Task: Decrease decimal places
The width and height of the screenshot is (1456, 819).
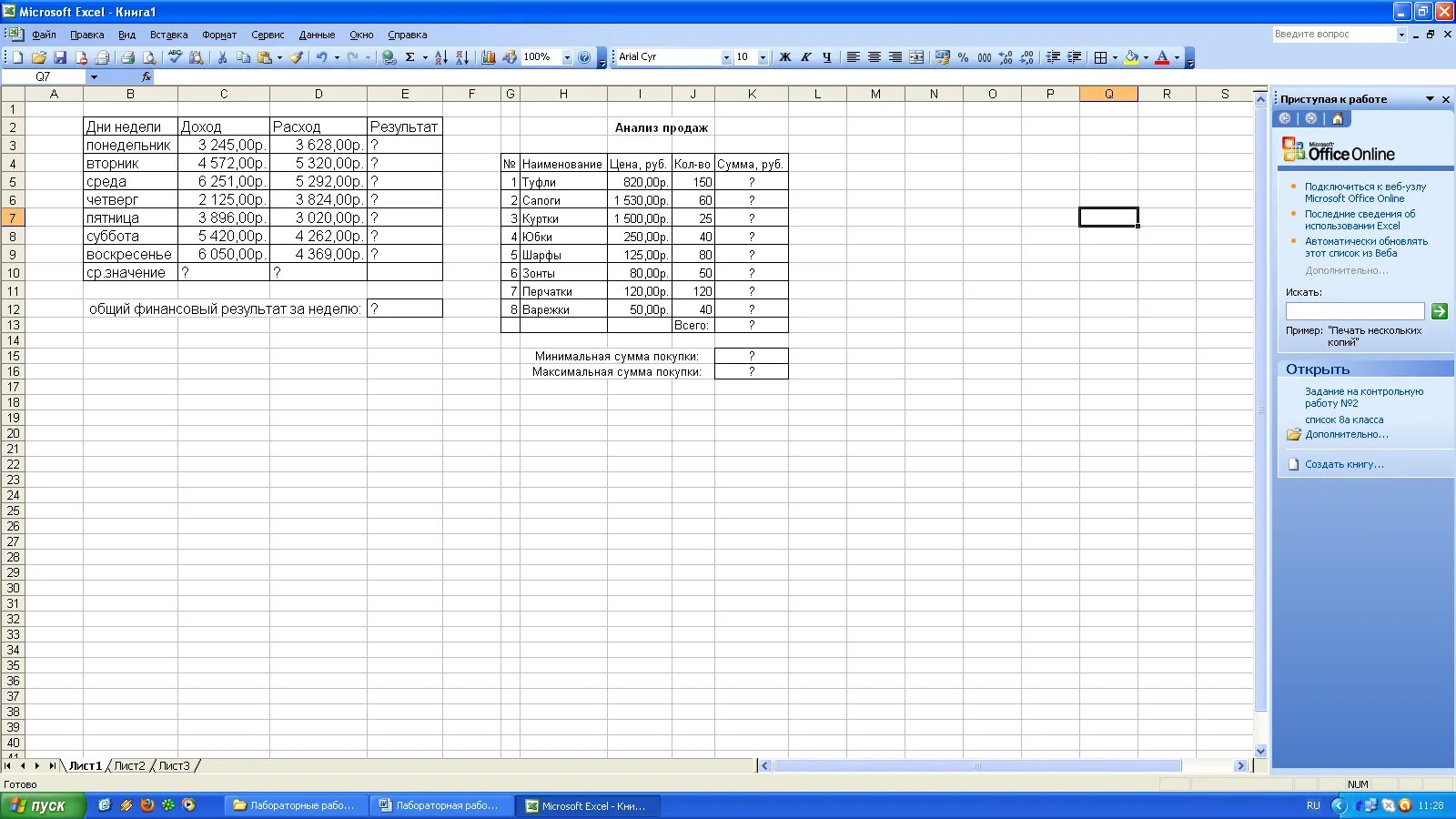Action: coord(1026,57)
